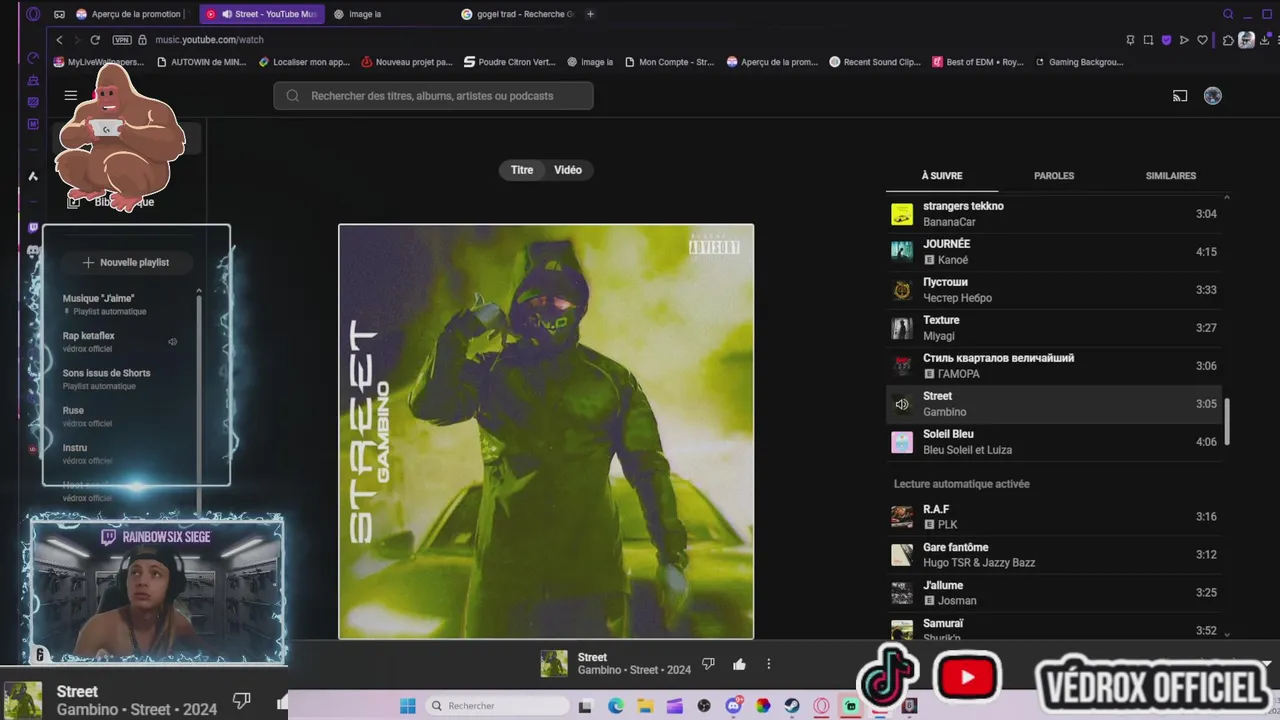Screen dimensions: 1280x720
Task: Click the Windows taskbar Rechercher box
Action: tap(497, 706)
